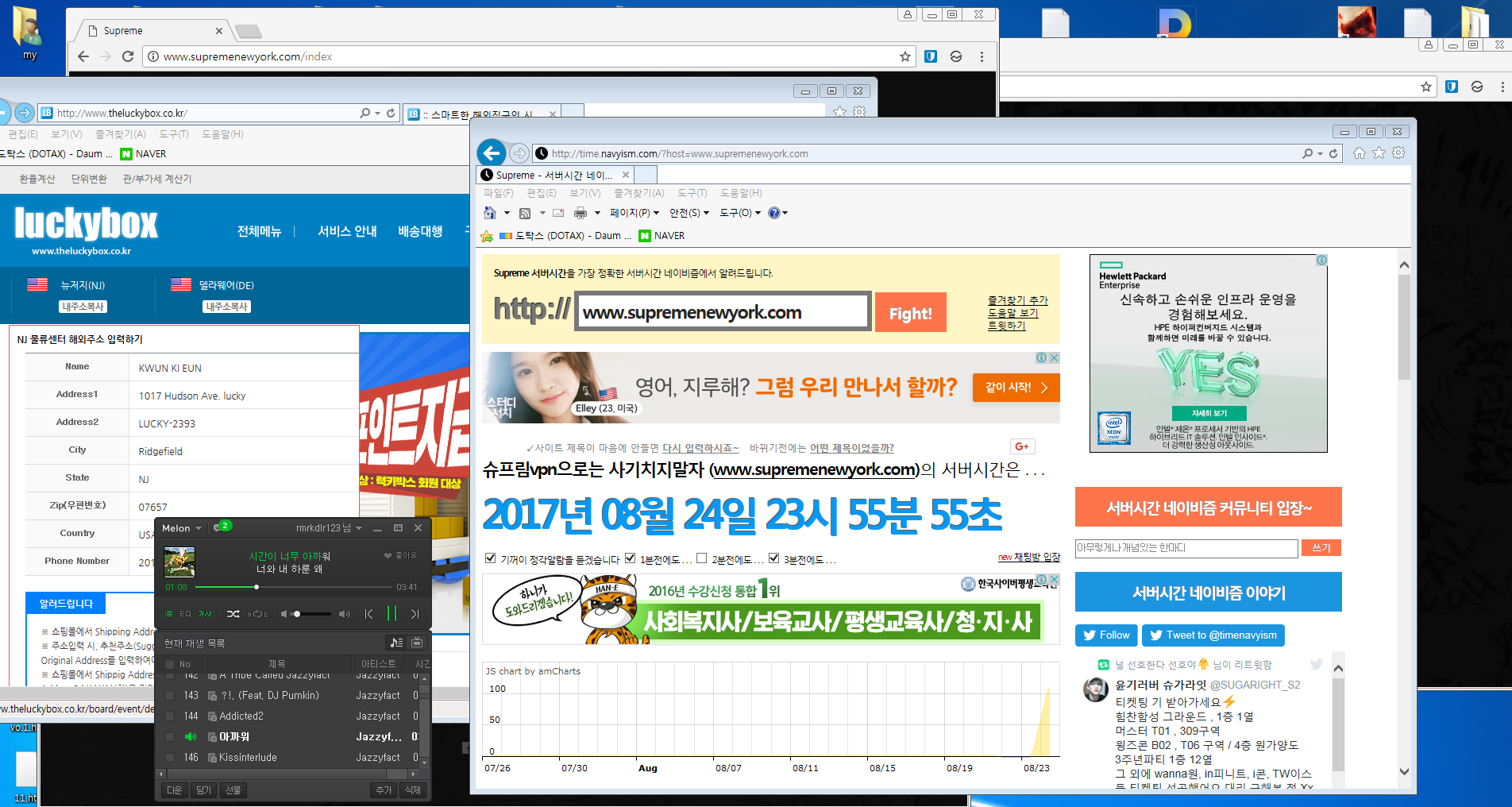Bookmark Supreme page with Chrome star icon
Image resolution: width=1512 pixels, height=807 pixels.
point(904,56)
